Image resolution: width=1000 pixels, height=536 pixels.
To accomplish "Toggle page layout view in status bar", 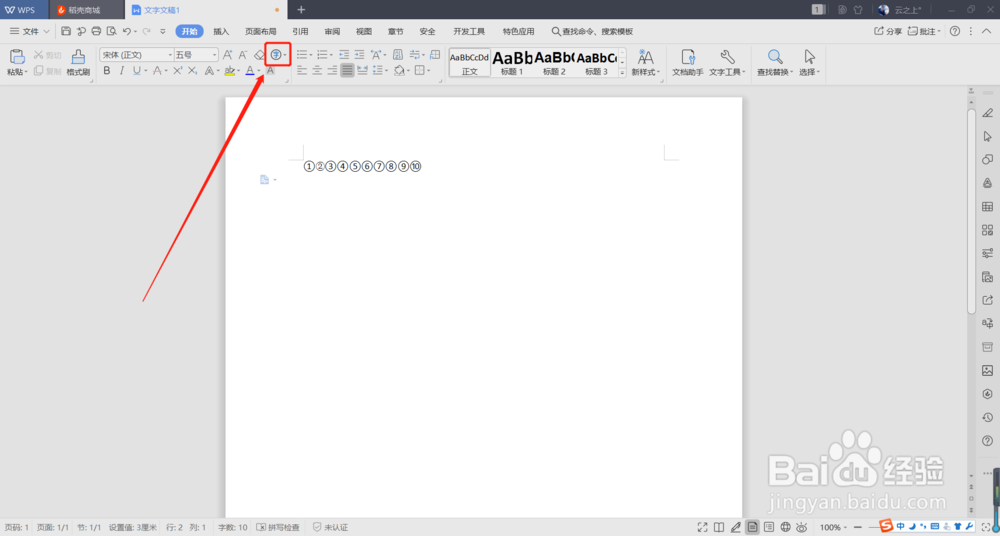I will coord(753,527).
